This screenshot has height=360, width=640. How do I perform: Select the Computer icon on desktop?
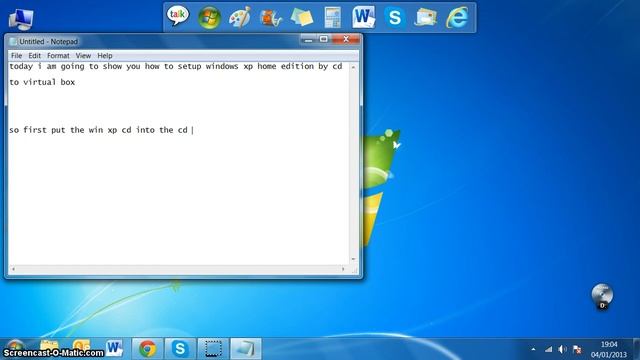point(21,19)
